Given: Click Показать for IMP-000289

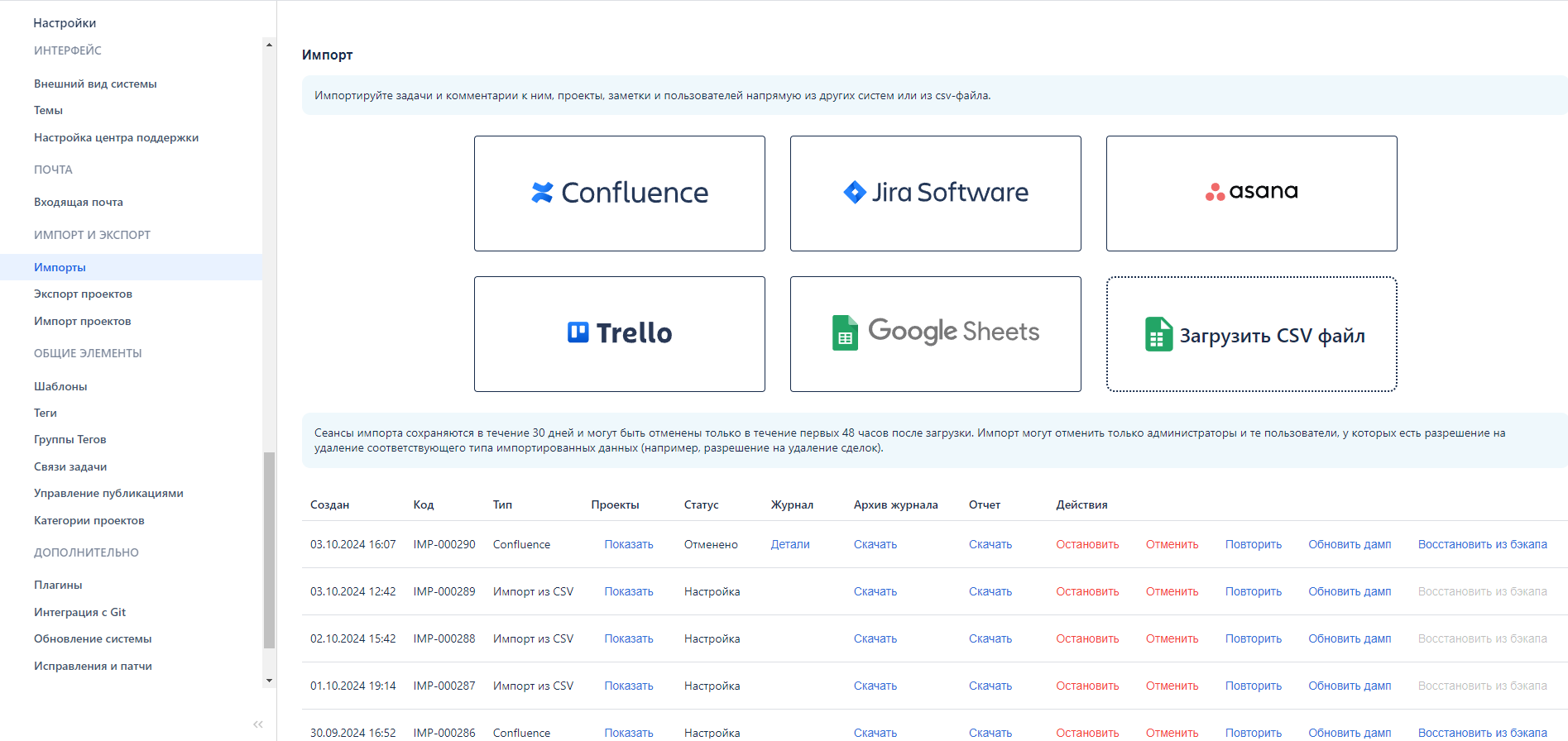Looking at the screenshot, I should (629, 591).
